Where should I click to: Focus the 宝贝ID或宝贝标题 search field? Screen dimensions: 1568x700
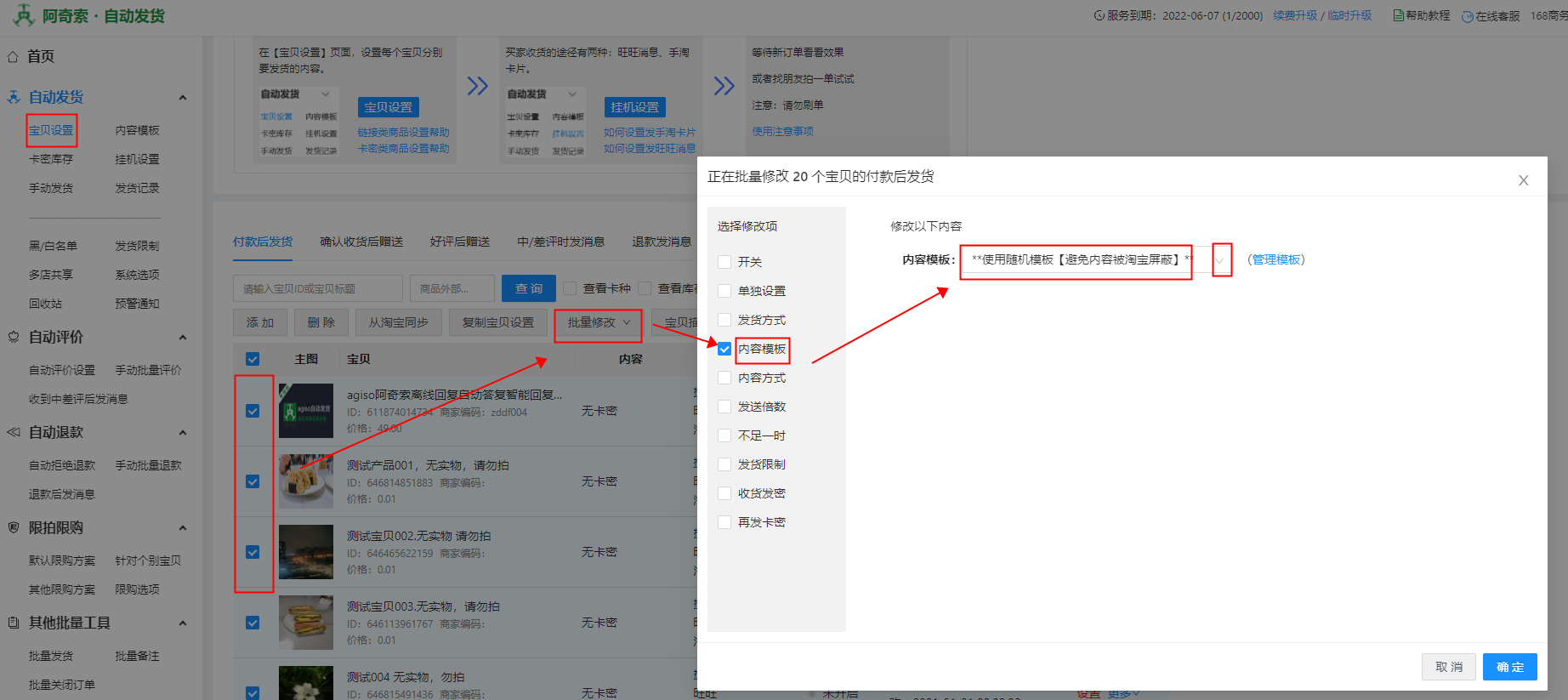point(318,288)
